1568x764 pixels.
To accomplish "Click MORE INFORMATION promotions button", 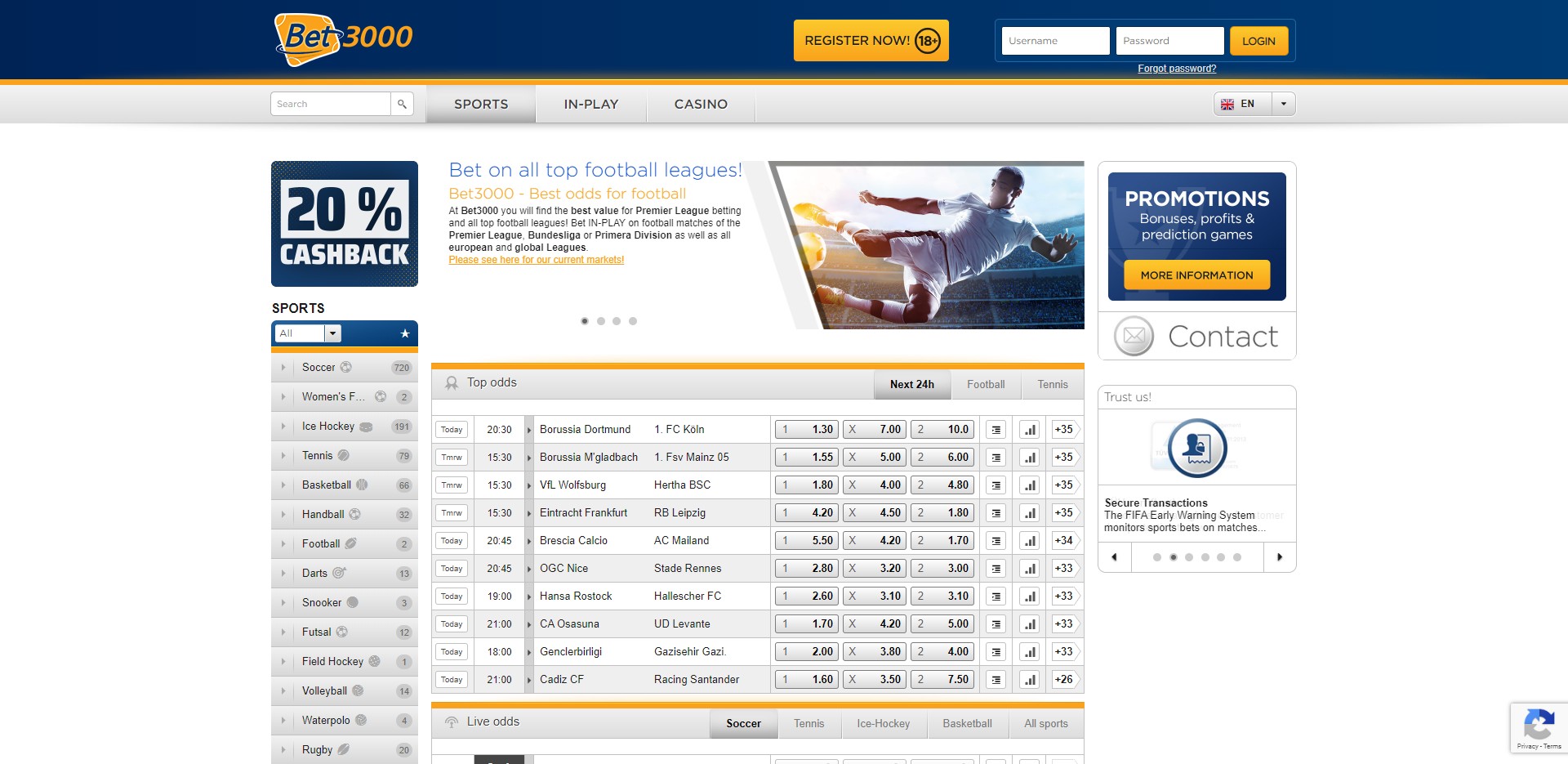I will pyautogui.click(x=1196, y=275).
